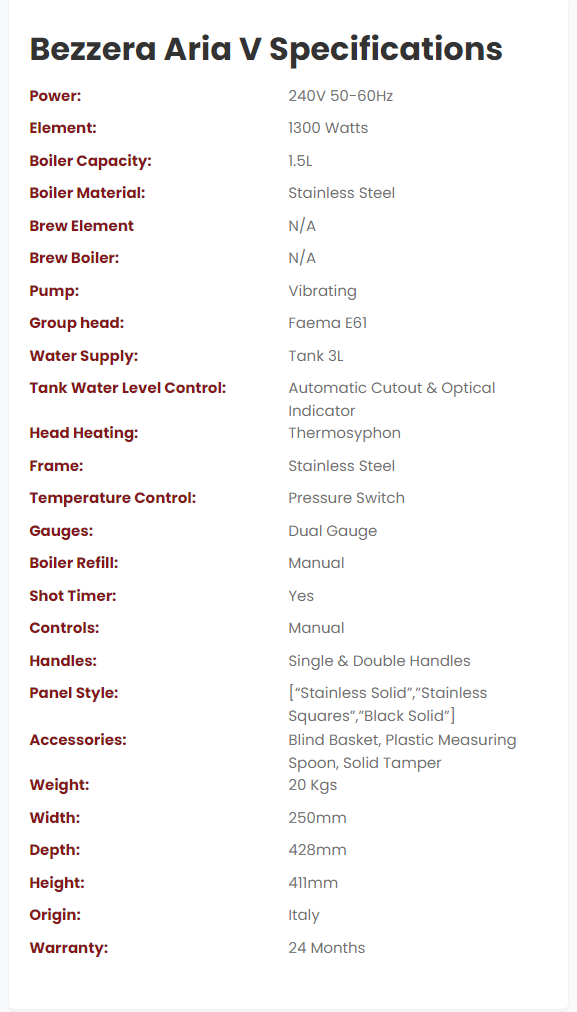Click the Single & Double Handles text
Image resolution: width=577 pixels, height=1012 pixels.
[x=380, y=661]
